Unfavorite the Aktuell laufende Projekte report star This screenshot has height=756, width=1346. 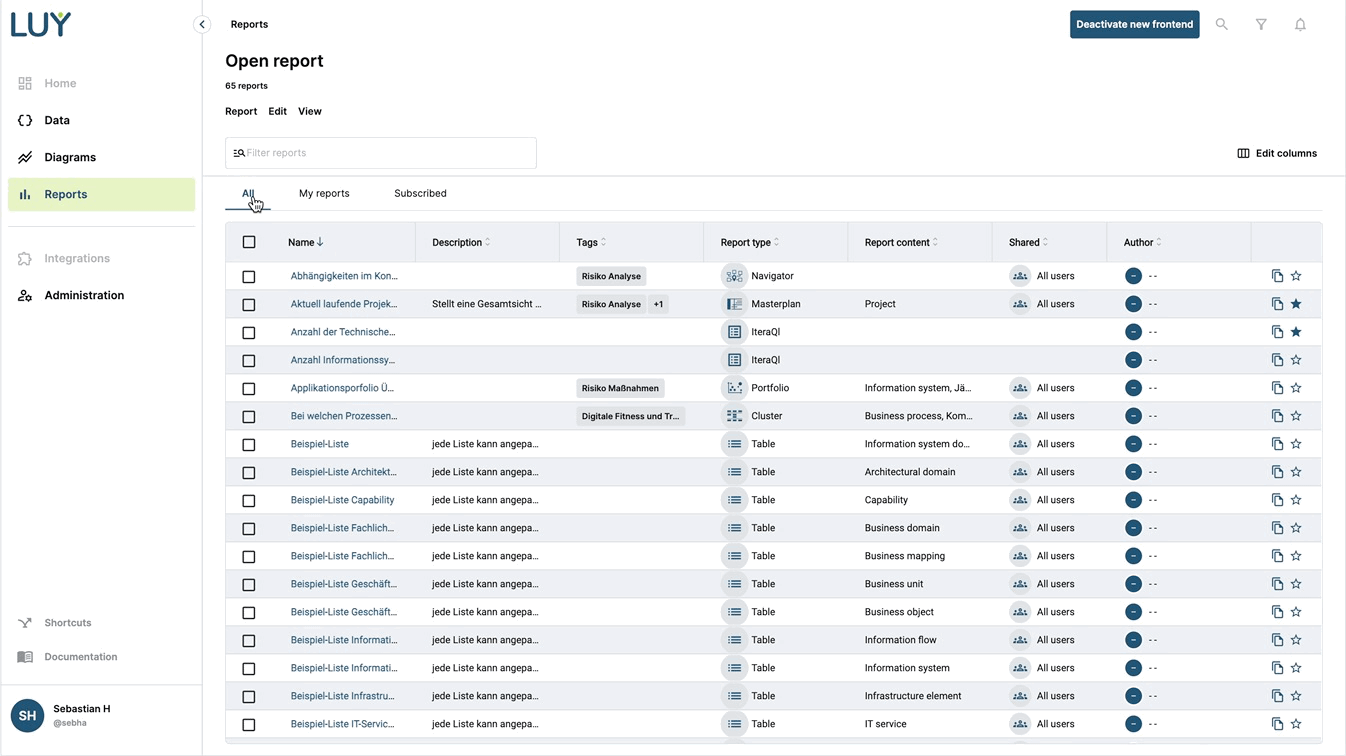[1296, 304]
